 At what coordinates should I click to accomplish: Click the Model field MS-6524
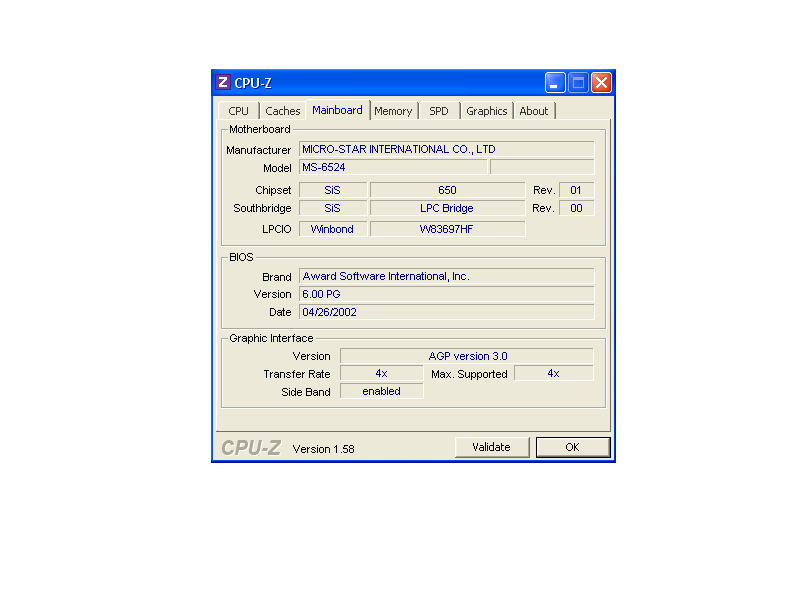click(x=393, y=167)
